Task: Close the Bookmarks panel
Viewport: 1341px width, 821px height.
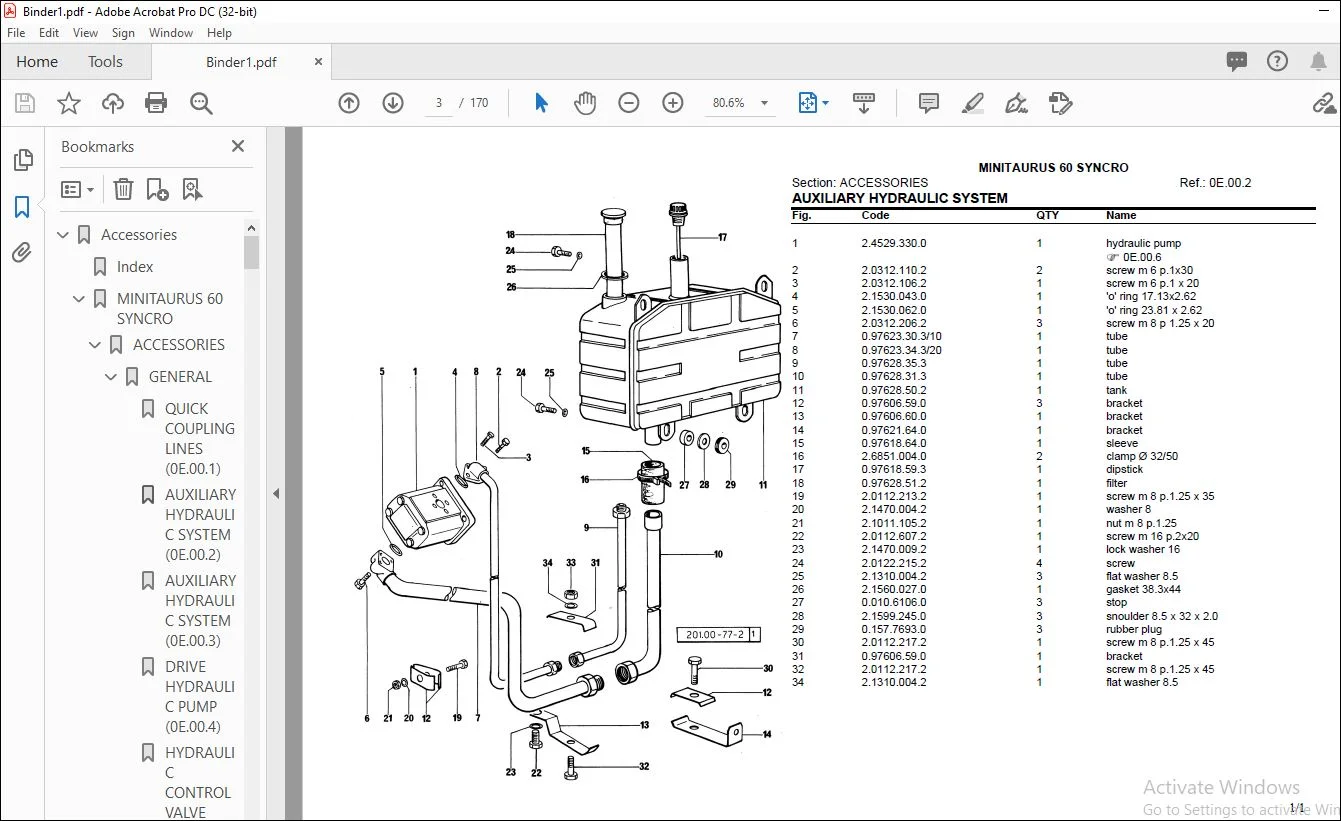Action: pyautogui.click(x=238, y=146)
